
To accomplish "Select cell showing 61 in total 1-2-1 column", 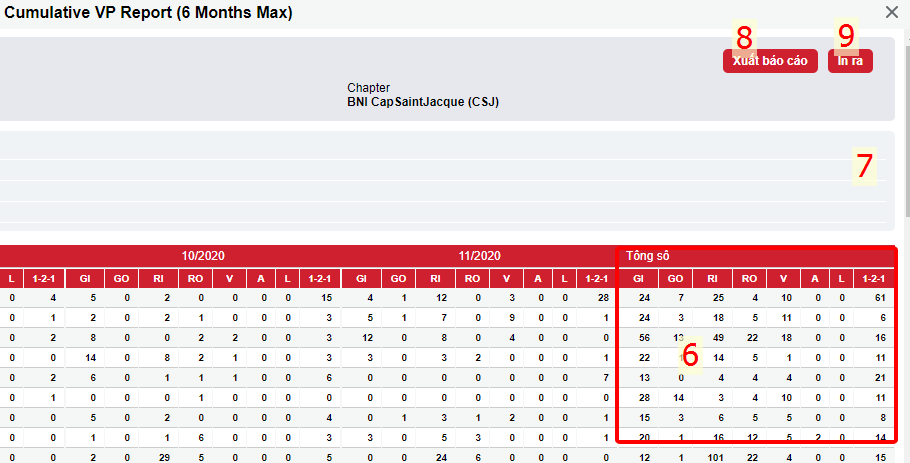I will pos(880,298).
